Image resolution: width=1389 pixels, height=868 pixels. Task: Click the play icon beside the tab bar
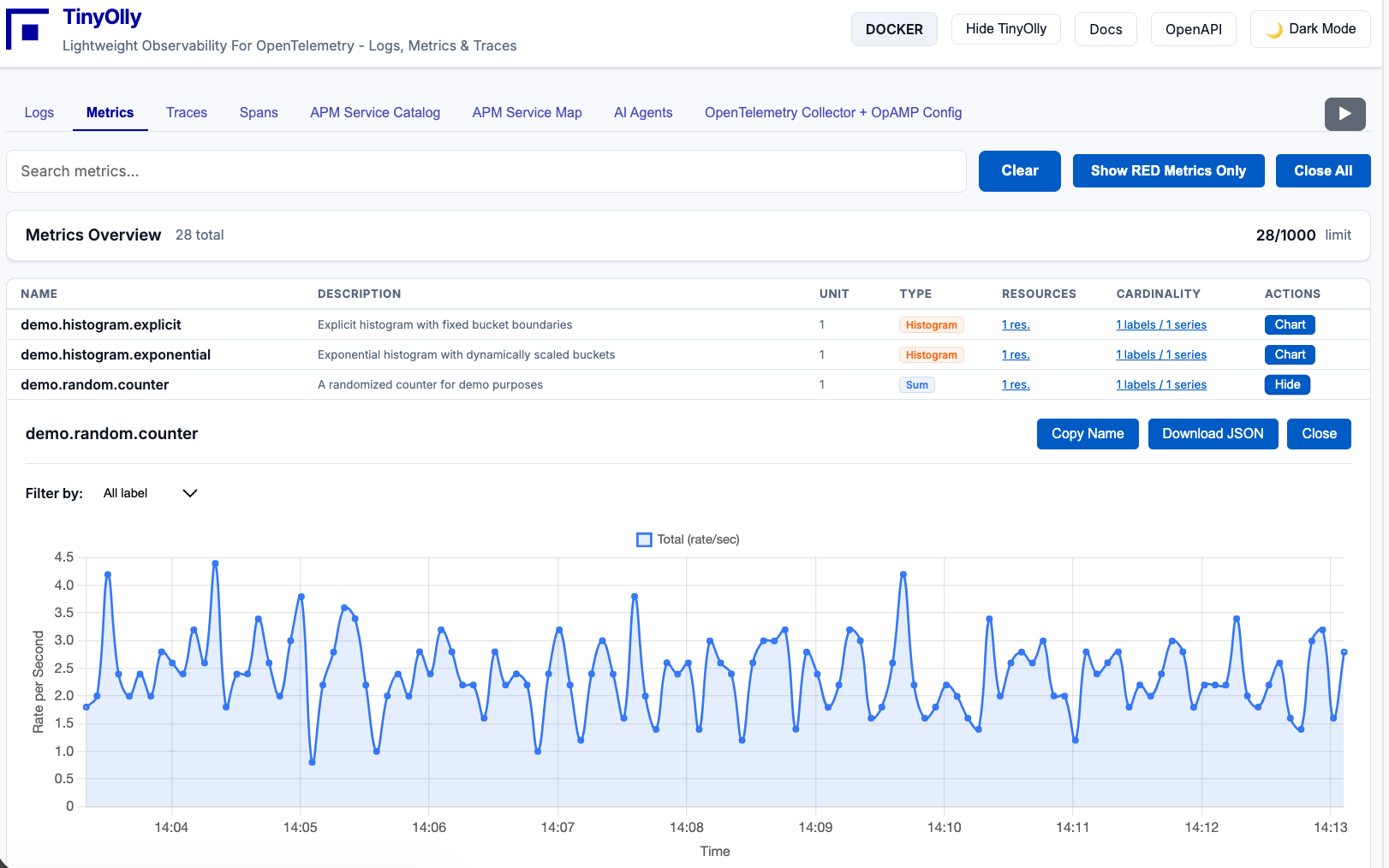coord(1344,114)
